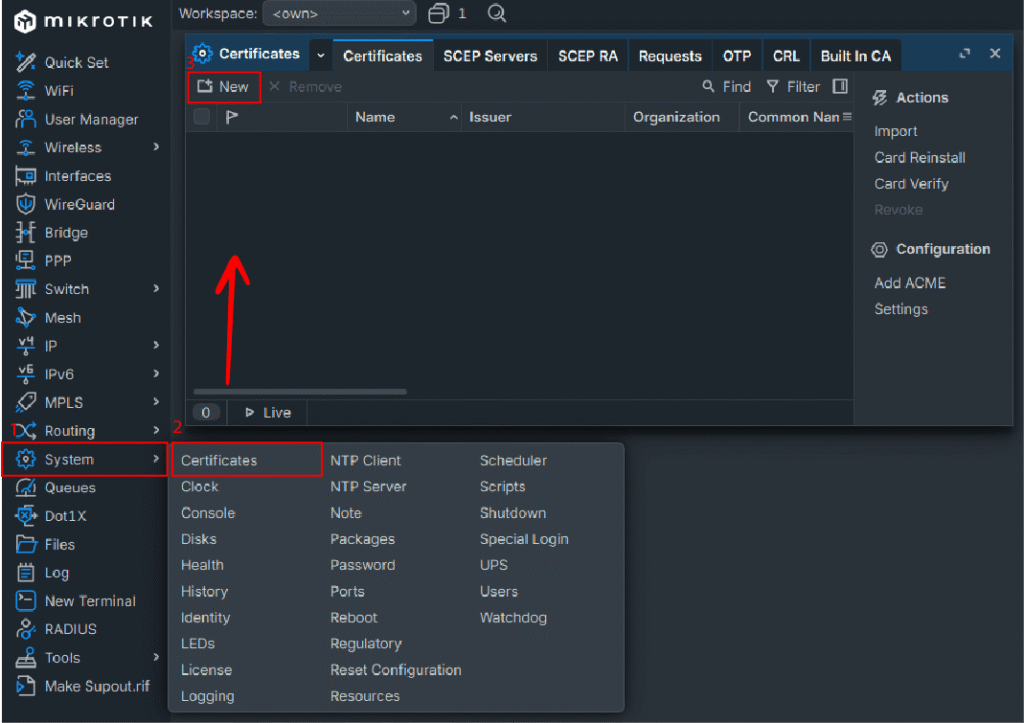Select Certificates in System submenu
The image size is (1024, 723).
click(246, 460)
